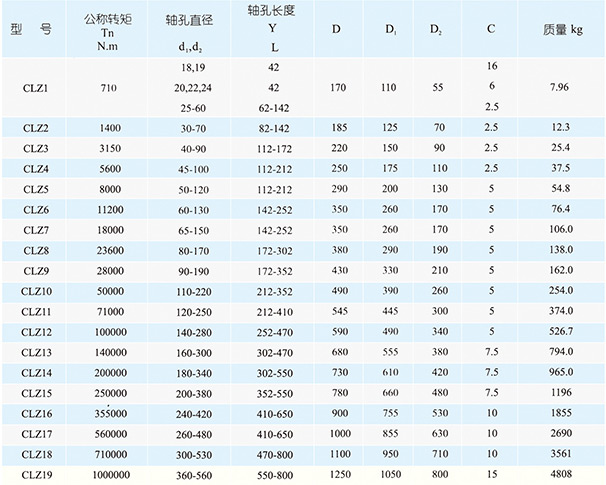Click the CLZ14 model cell
The height and width of the screenshot is (485, 606).
[x=36, y=371]
